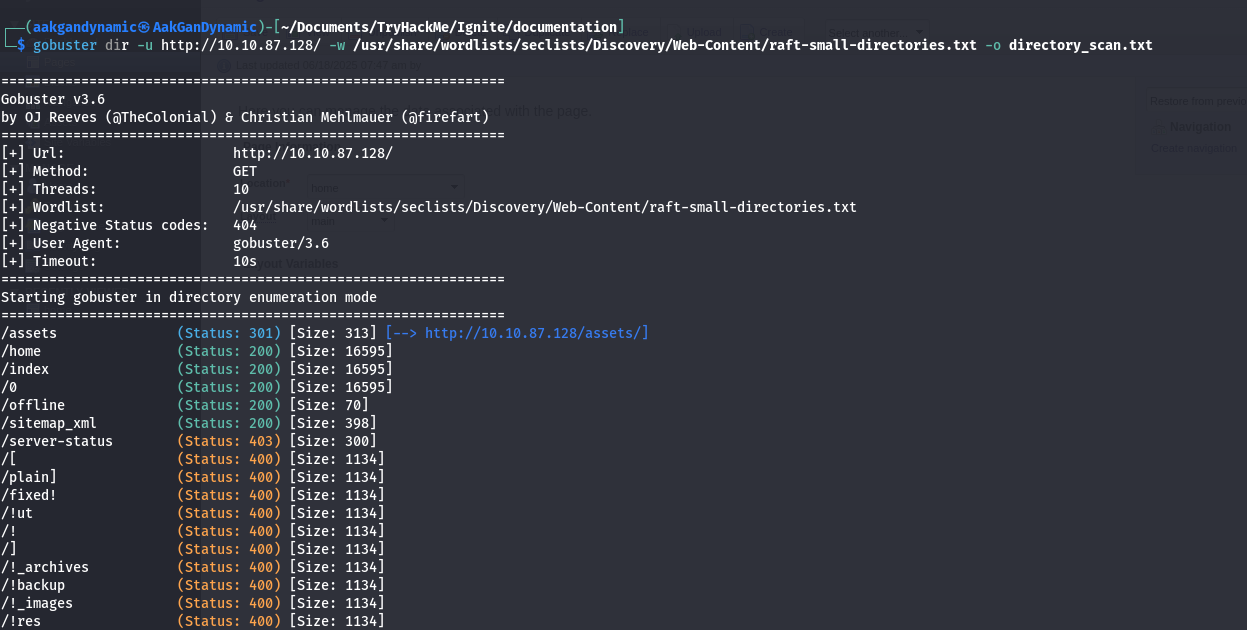
Task: Click the /!_archives result entry
Action: [x=45, y=567]
